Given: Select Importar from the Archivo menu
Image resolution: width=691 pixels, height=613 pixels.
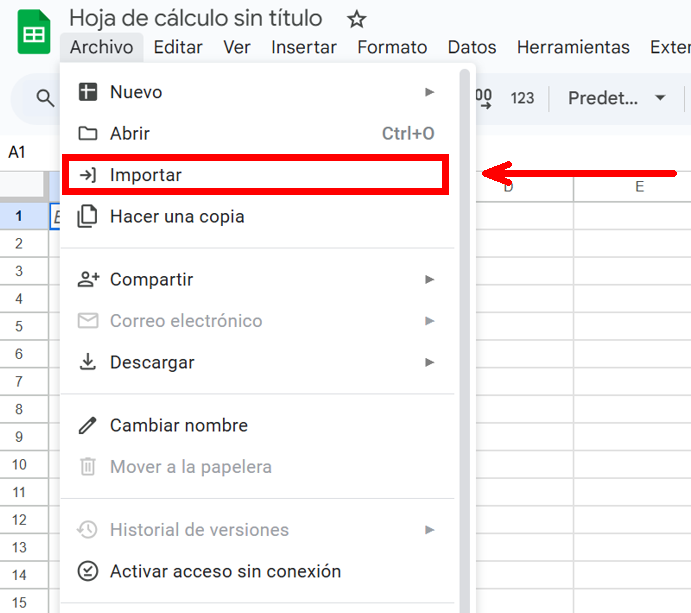Looking at the screenshot, I should (x=146, y=175).
